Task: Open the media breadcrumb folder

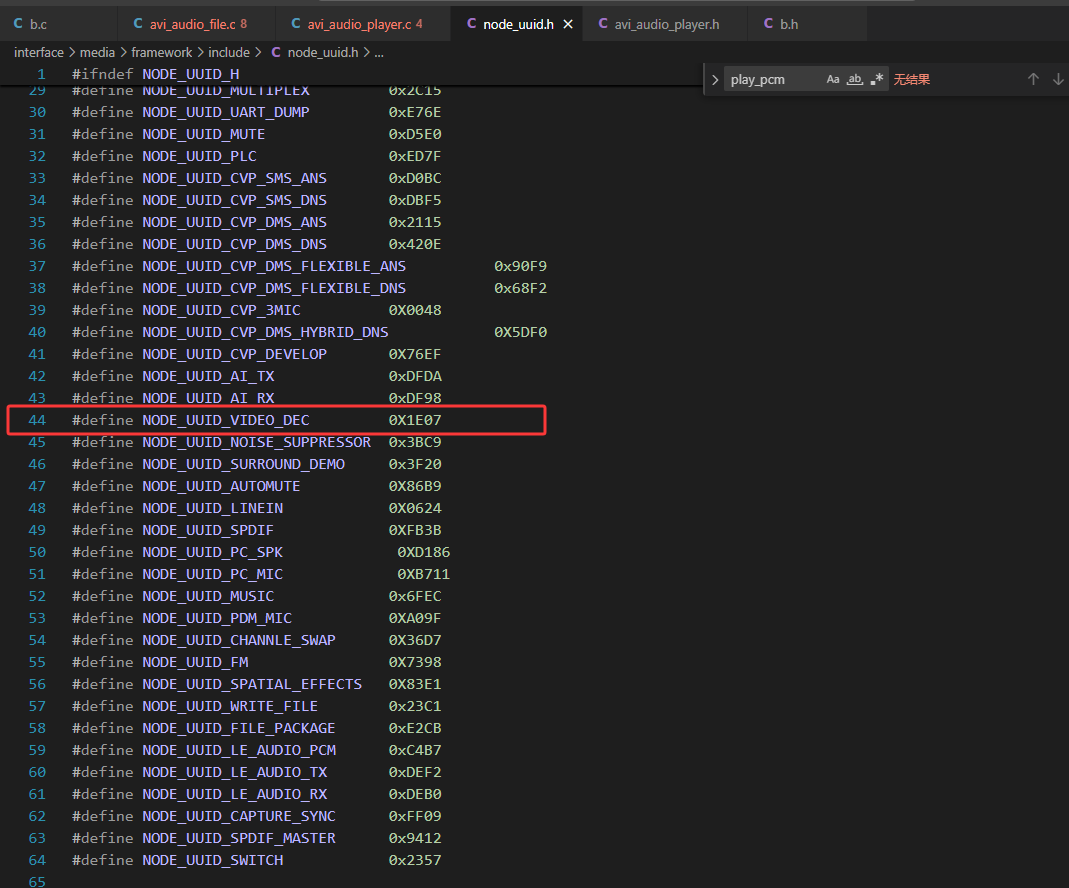Action: pyautogui.click(x=97, y=52)
